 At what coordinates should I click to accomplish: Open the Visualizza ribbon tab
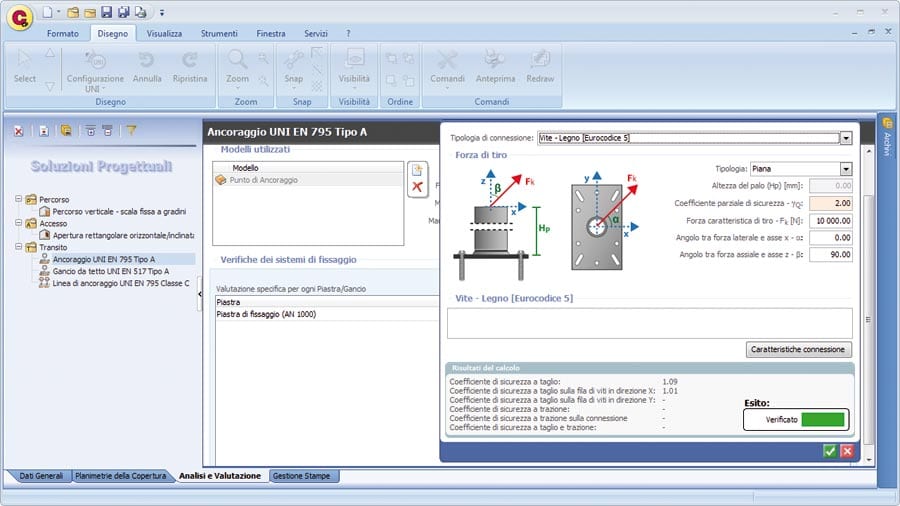(x=164, y=33)
